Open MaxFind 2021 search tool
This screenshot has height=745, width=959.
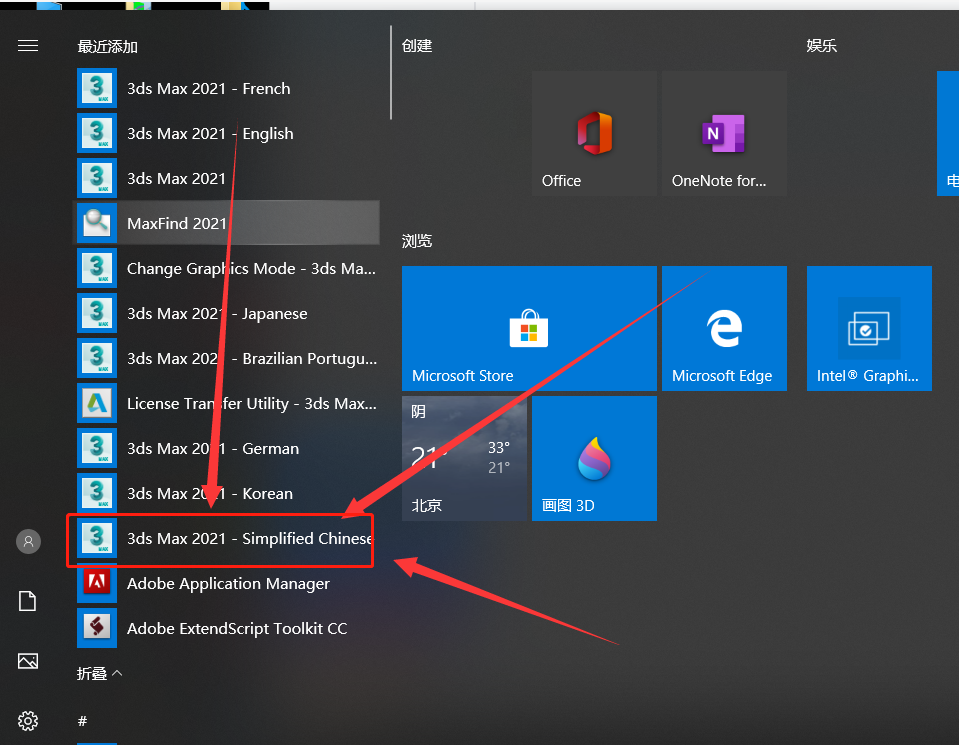point(226,223)
